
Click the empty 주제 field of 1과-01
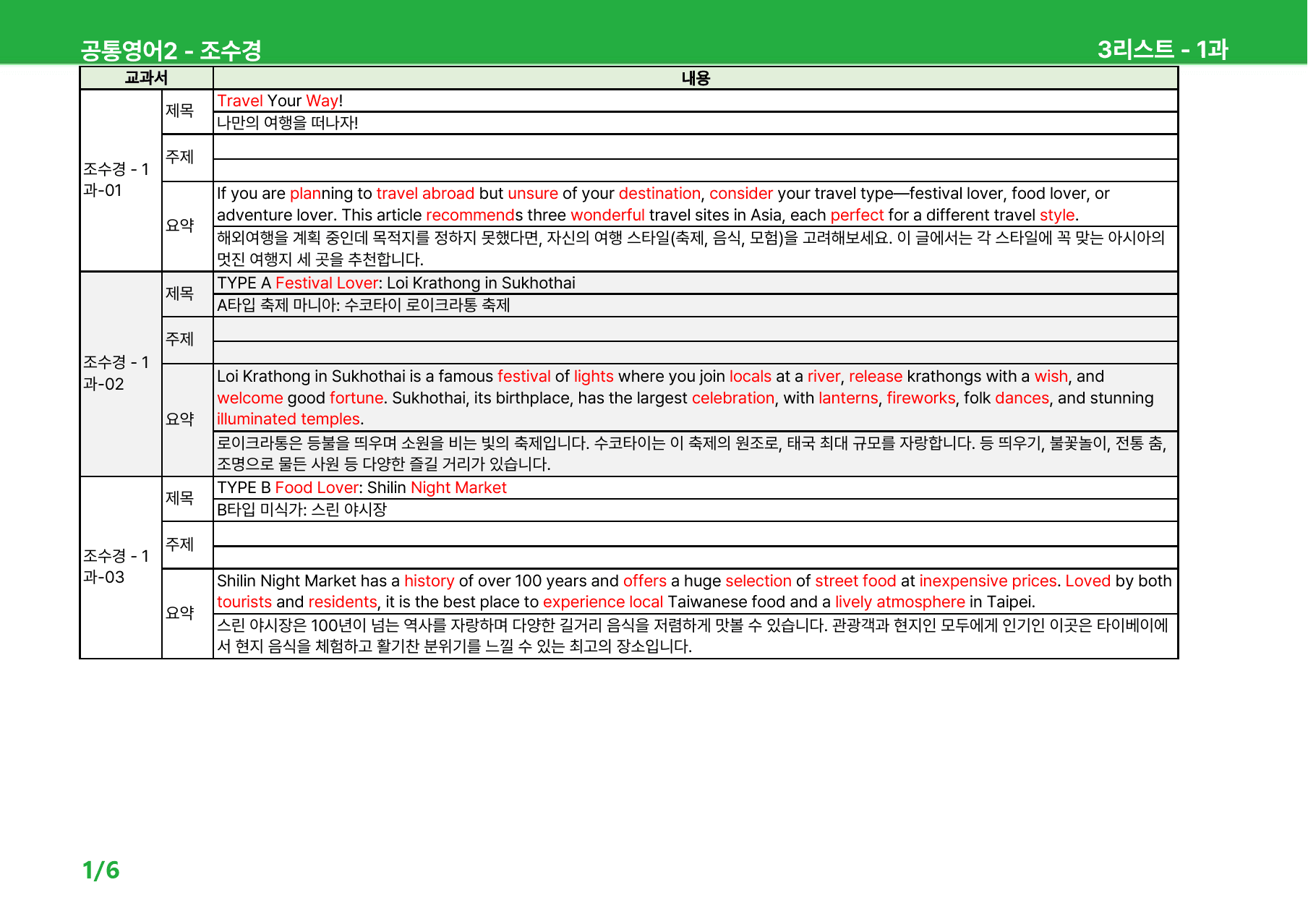pyautogui.click(x=696, y=158)
